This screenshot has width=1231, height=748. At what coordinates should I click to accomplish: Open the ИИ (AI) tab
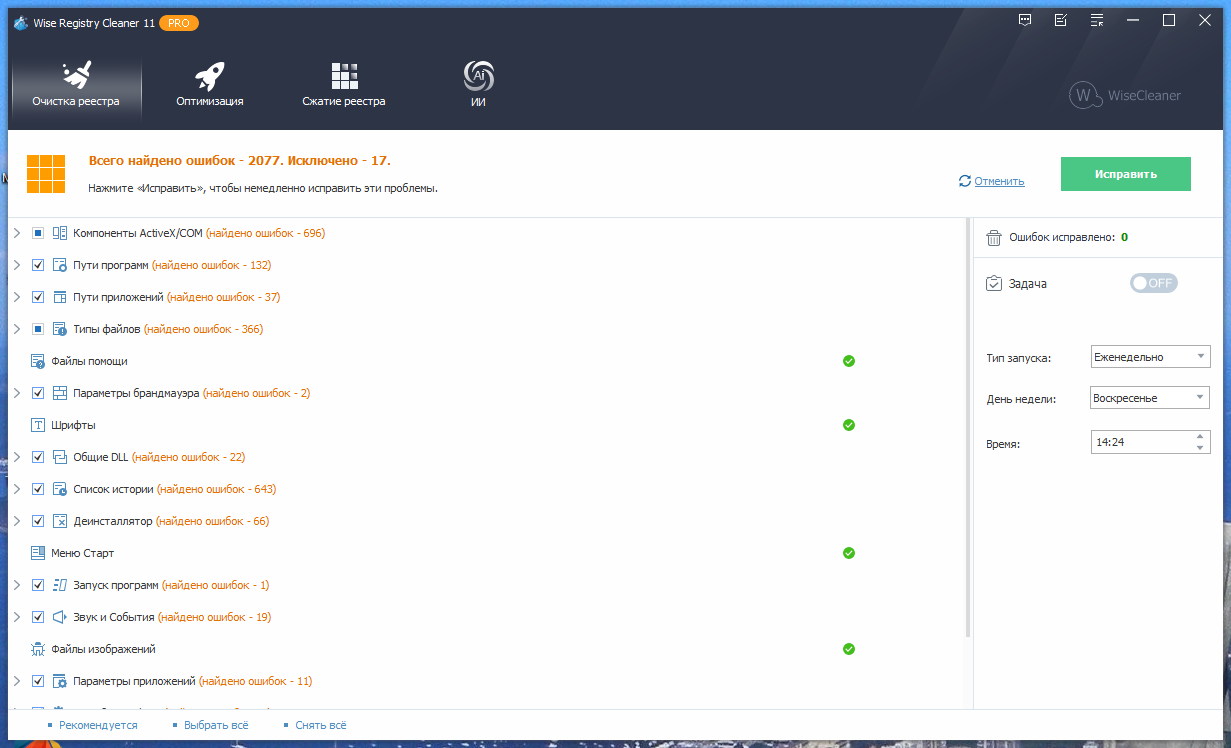(x=478, y=85)
